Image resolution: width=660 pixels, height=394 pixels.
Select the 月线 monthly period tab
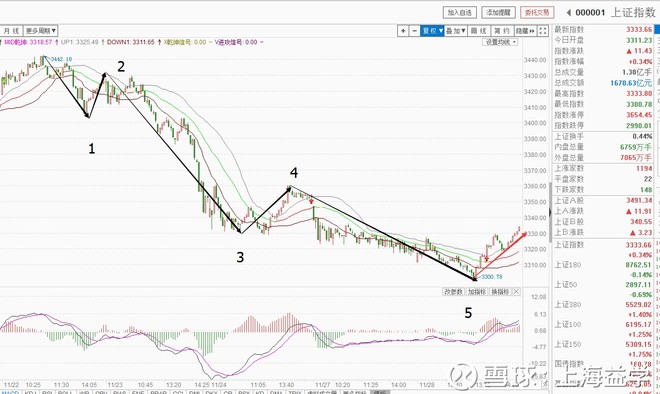click(x=12, y=31)
